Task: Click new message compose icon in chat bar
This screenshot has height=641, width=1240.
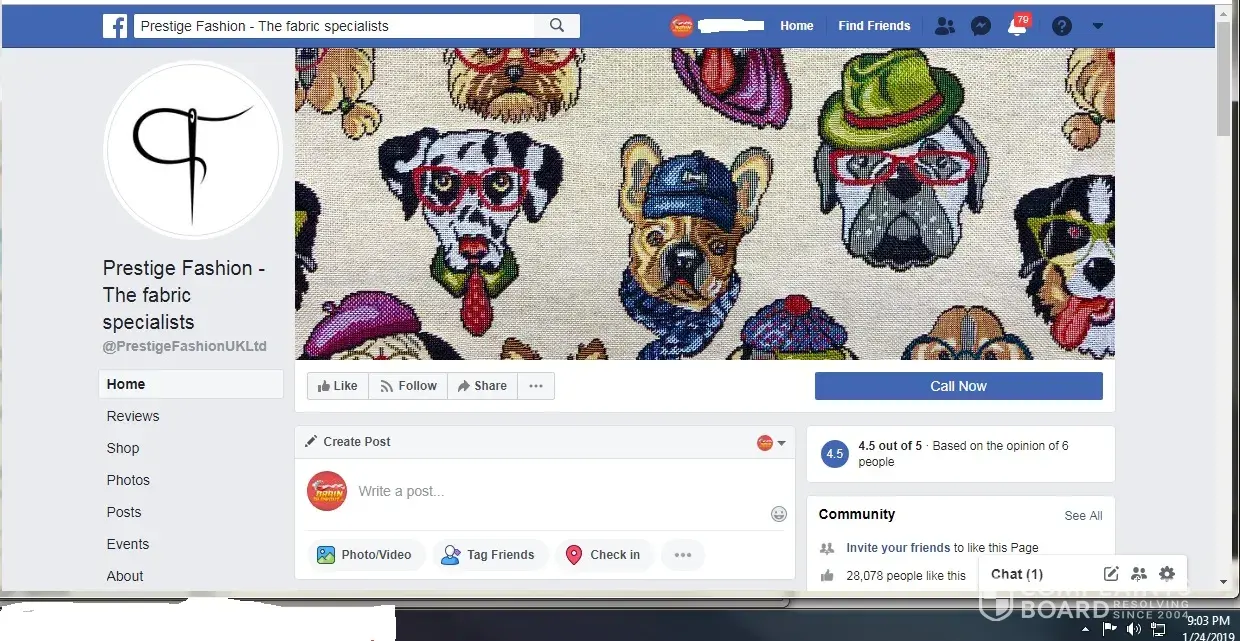Action: [x=1111, y=574]
